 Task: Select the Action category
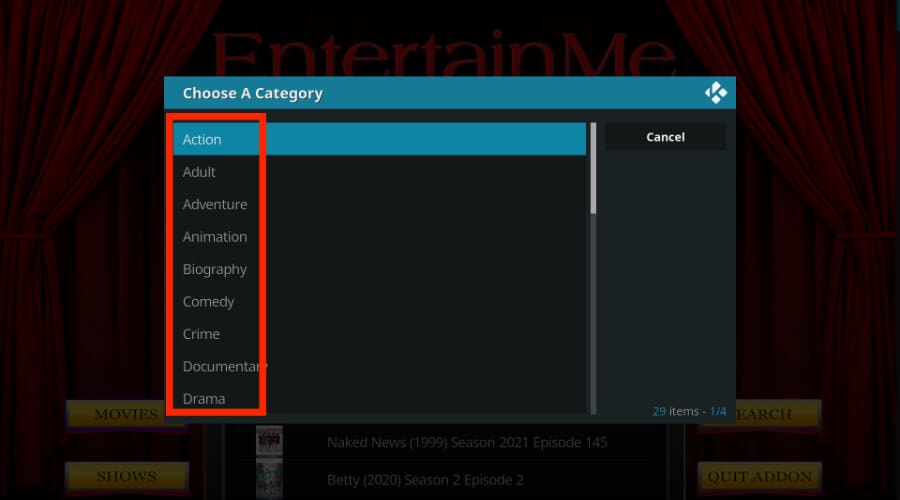click(x=379, y=139)
